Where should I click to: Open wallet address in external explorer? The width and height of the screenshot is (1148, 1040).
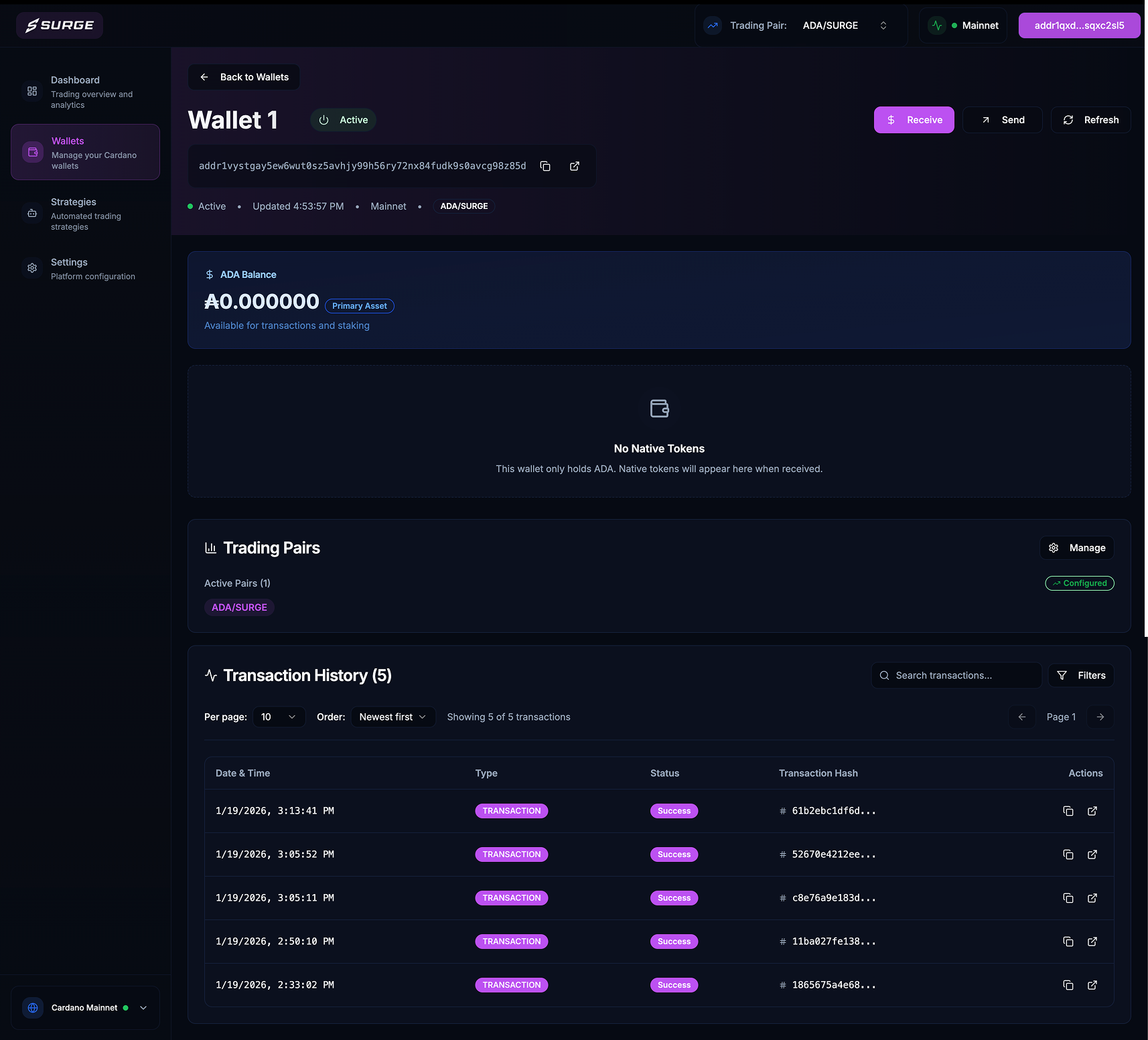(575, 166)
